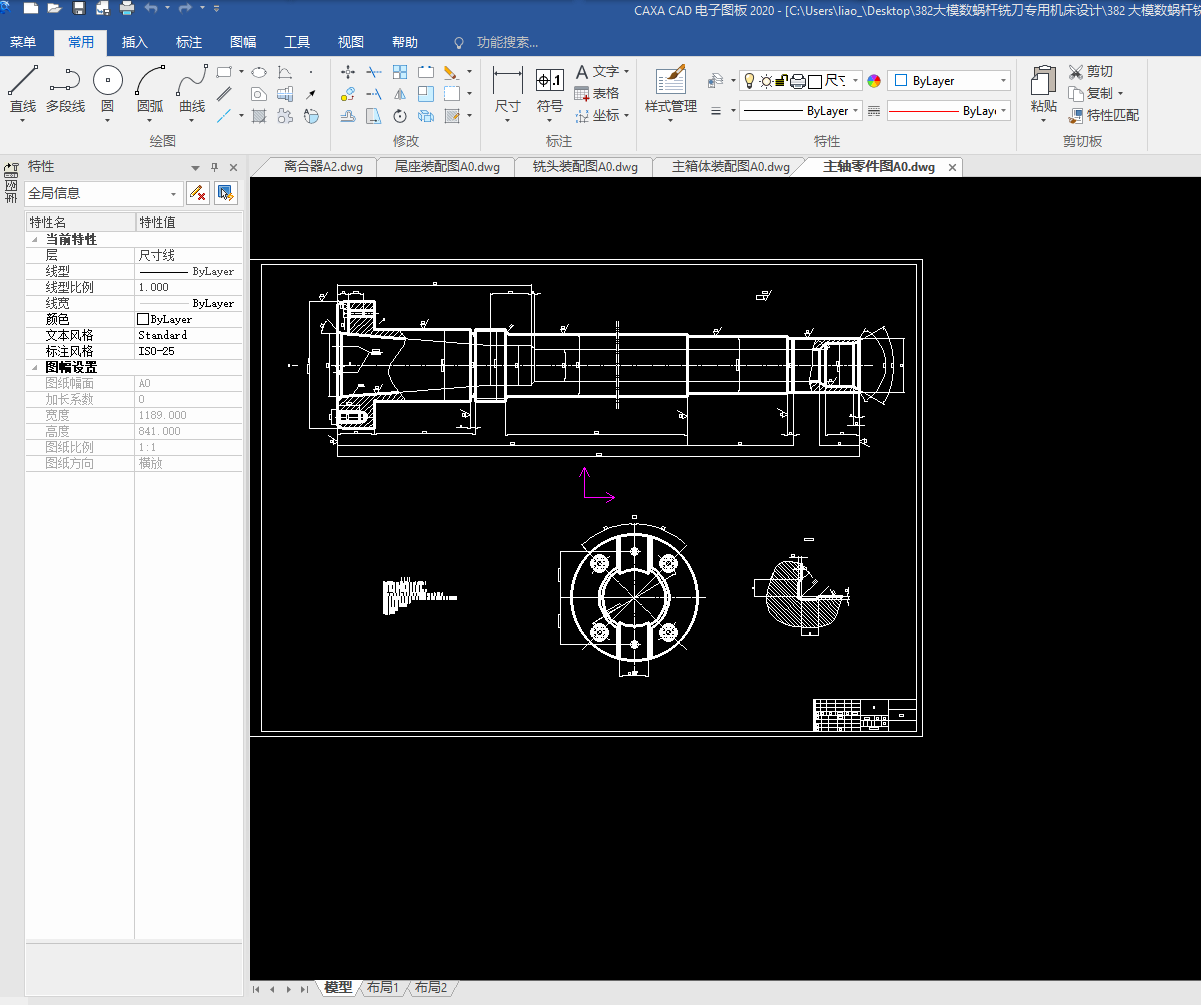
Task: Click the 功能搜索 search field
Action: (507, 42)
